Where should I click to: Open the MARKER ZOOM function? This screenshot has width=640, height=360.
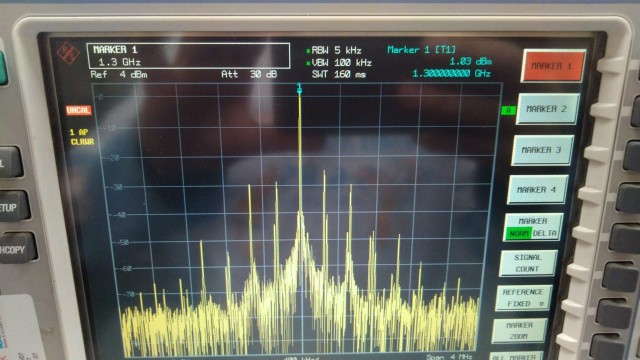(x=519, y=331)
